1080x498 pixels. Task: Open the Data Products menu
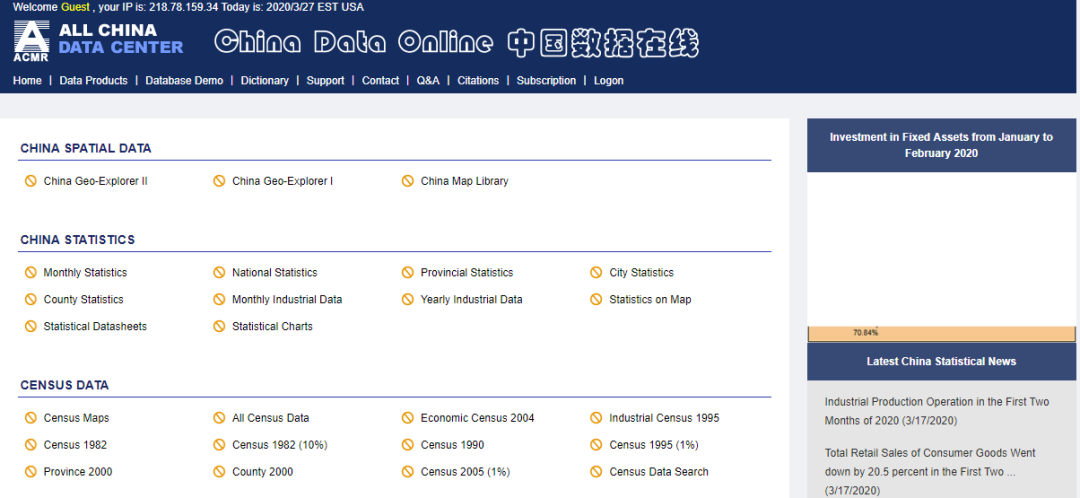94,81
